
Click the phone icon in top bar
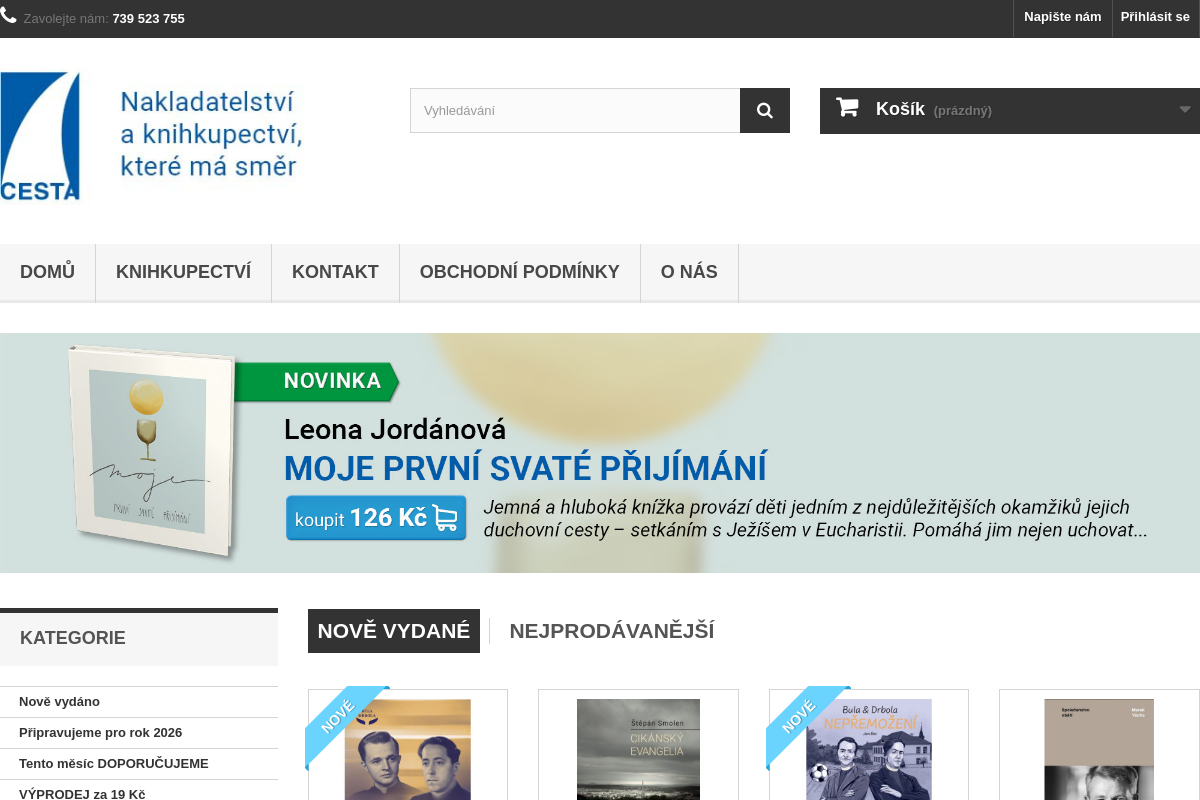point(9,16)
